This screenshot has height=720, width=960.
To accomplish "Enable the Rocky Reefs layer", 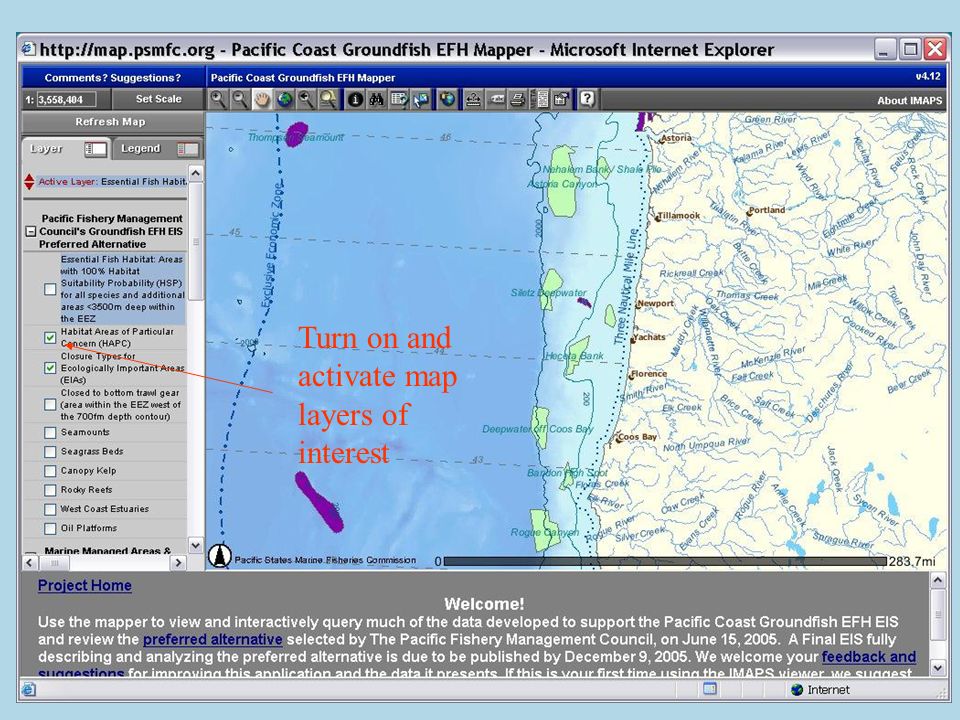I will 50,490.
